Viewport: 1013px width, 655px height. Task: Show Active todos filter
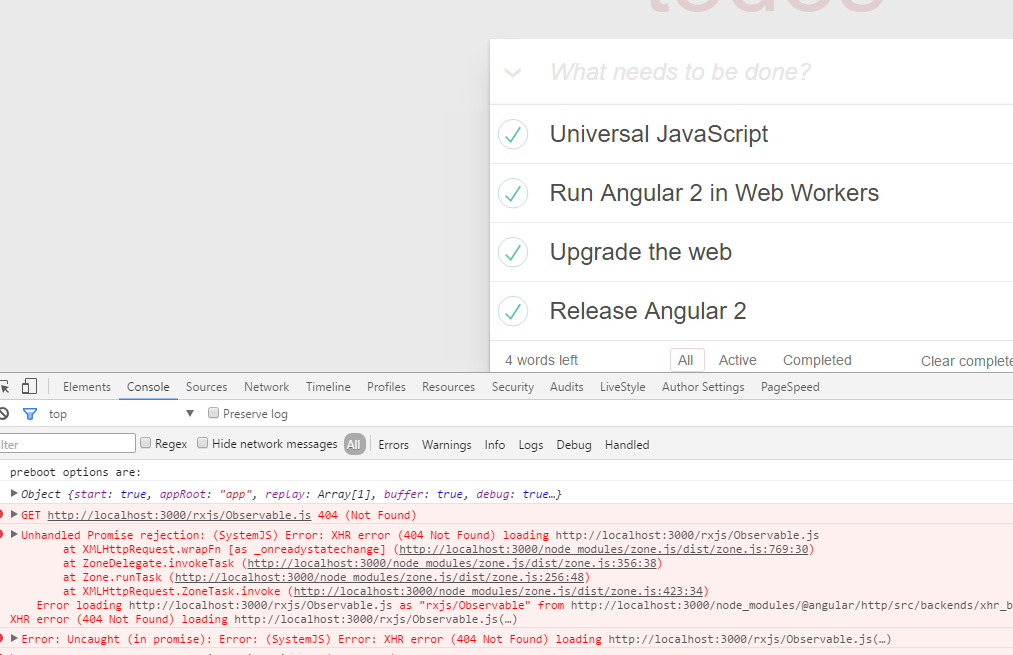point(737,360)
